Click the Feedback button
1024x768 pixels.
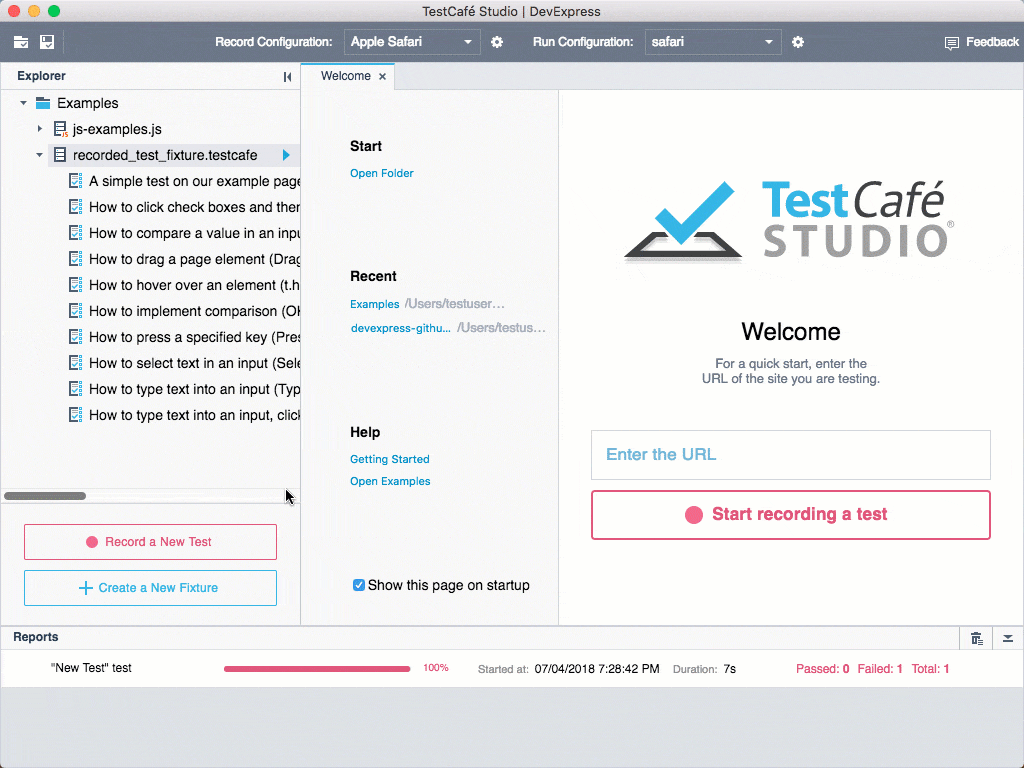[982, 42]
